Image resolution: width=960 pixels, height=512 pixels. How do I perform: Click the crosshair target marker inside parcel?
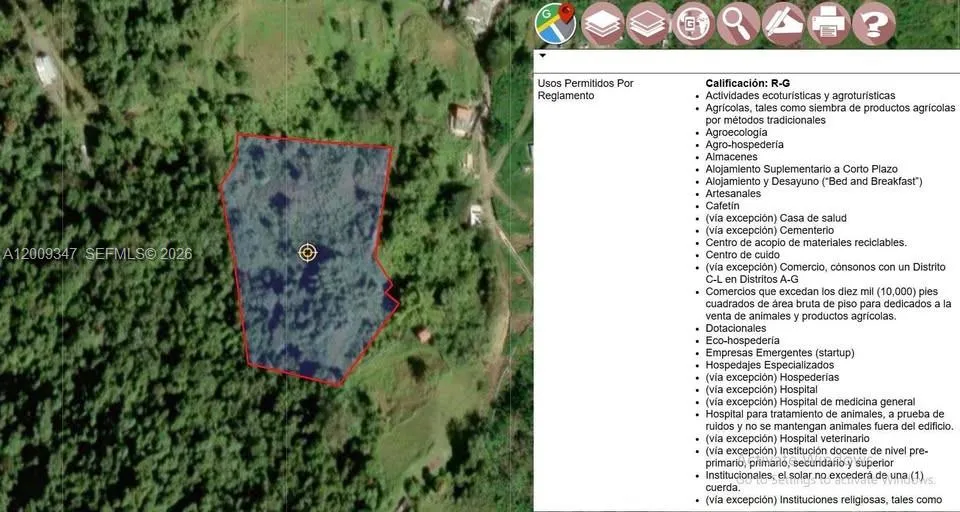(308, 252)
